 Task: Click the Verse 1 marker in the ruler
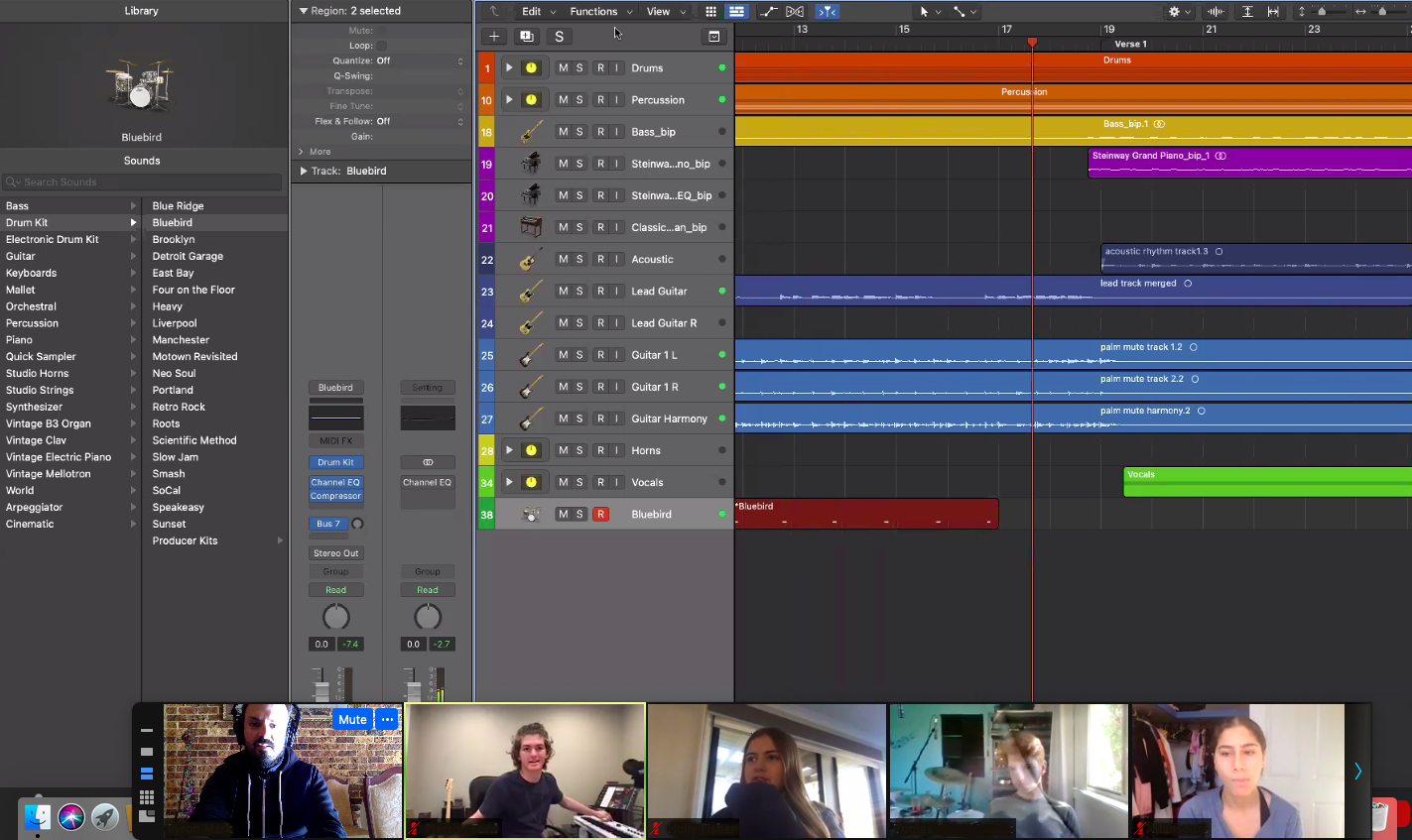[x=1130, y=44]
